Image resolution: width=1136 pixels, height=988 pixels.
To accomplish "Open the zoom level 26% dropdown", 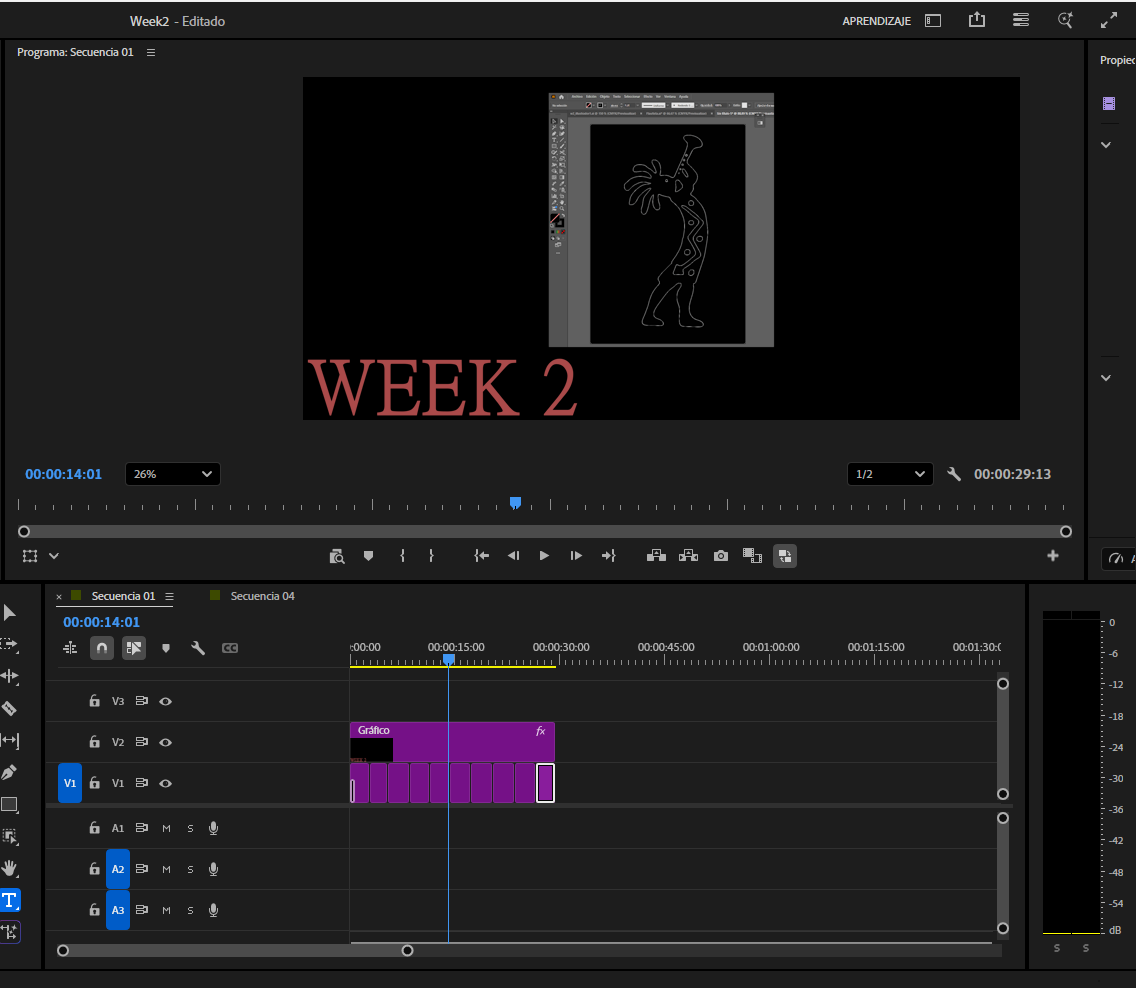I will [172, 474].
